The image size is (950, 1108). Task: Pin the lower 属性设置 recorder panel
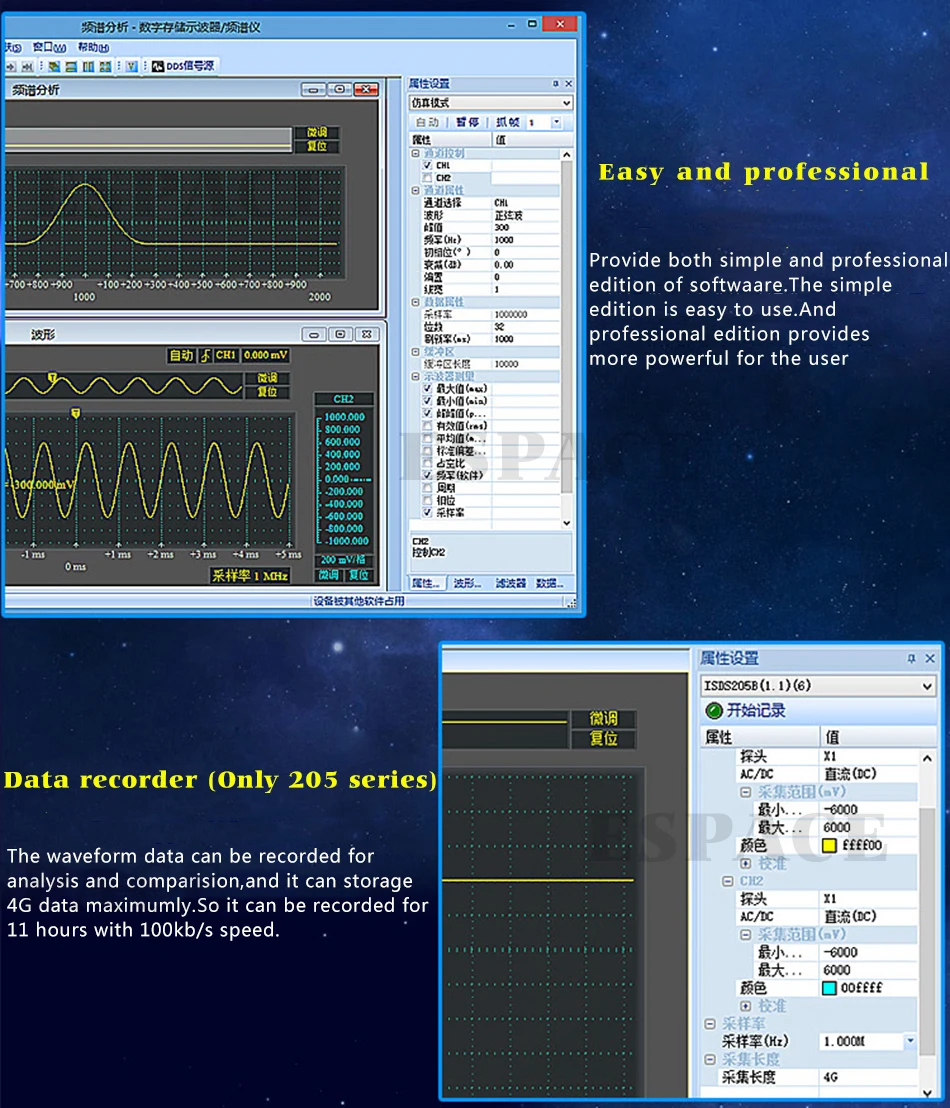[x=912, y=659]
